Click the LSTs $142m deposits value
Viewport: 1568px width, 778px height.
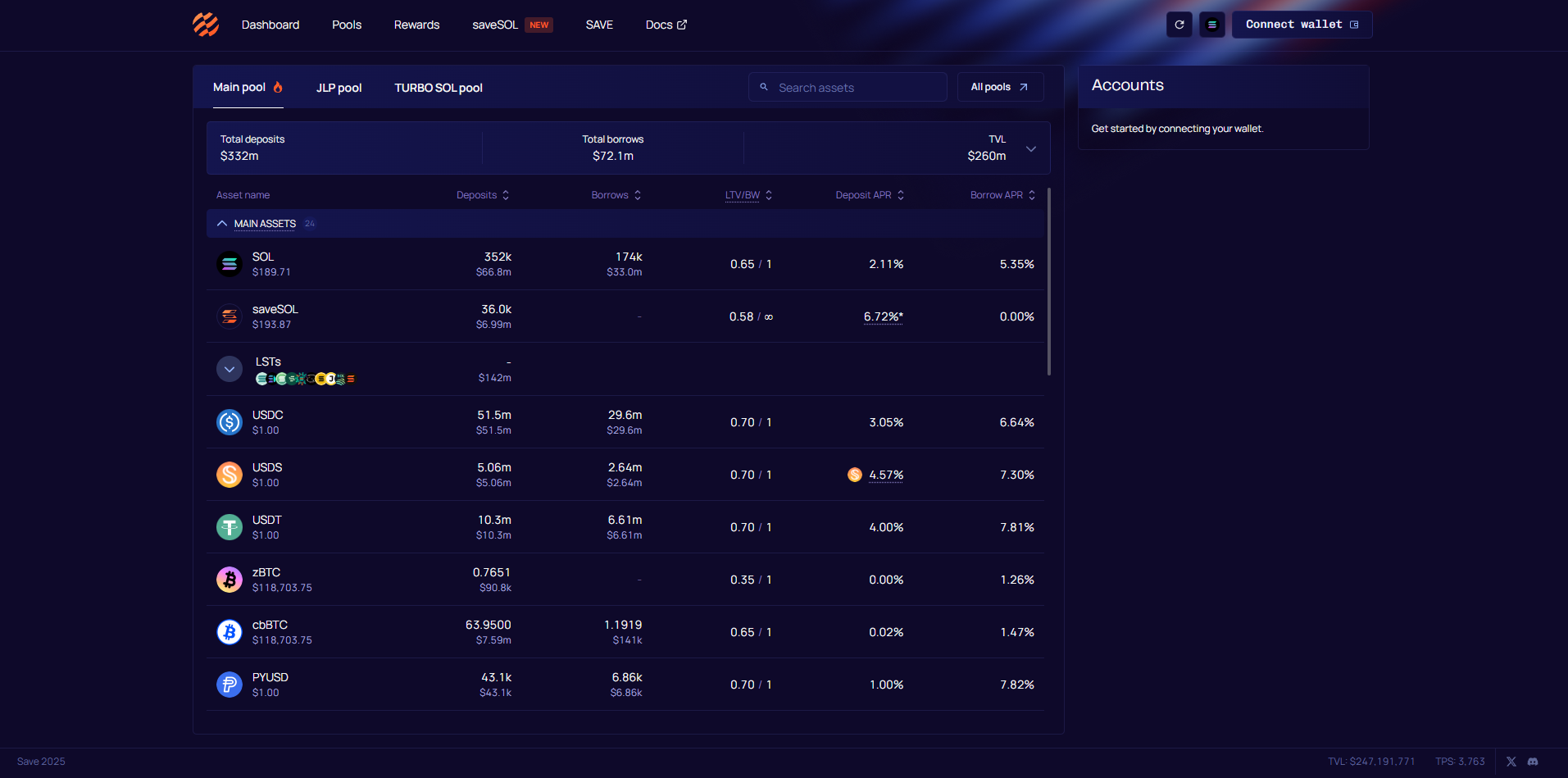[495, 378]
